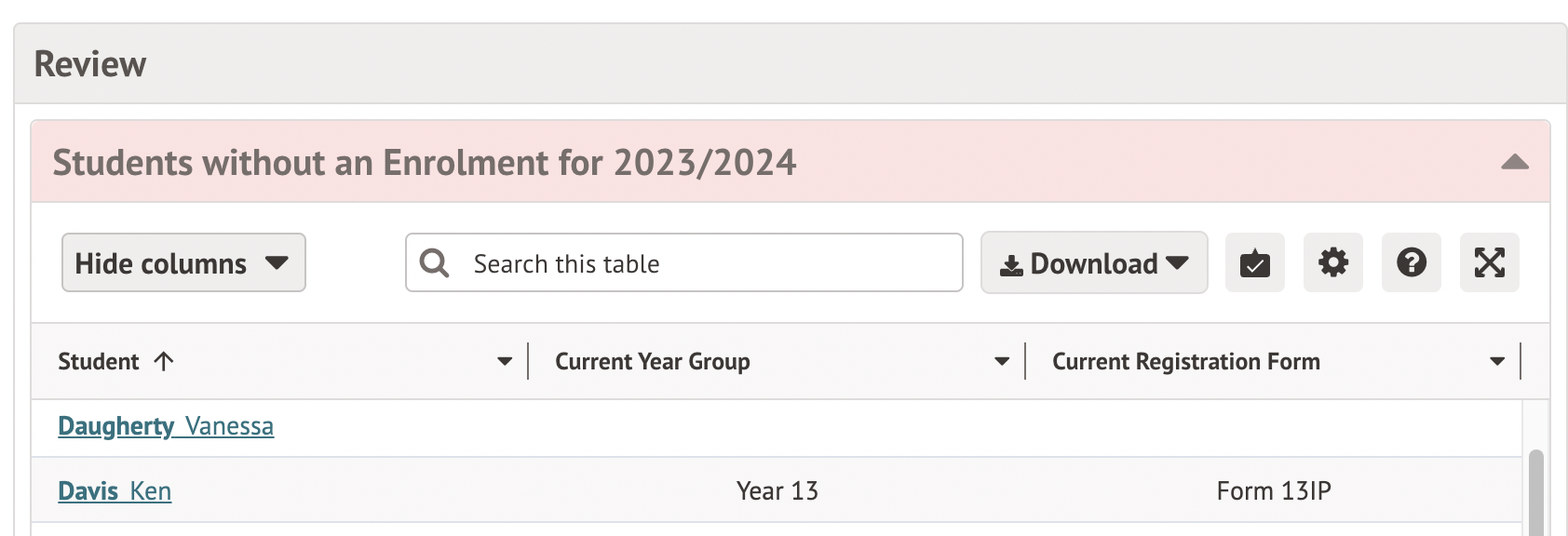Image resolution: width=1568 pixels, height=536 pixels.
Task: Open the Download dropdown menu
Action: click(1094, 263)
